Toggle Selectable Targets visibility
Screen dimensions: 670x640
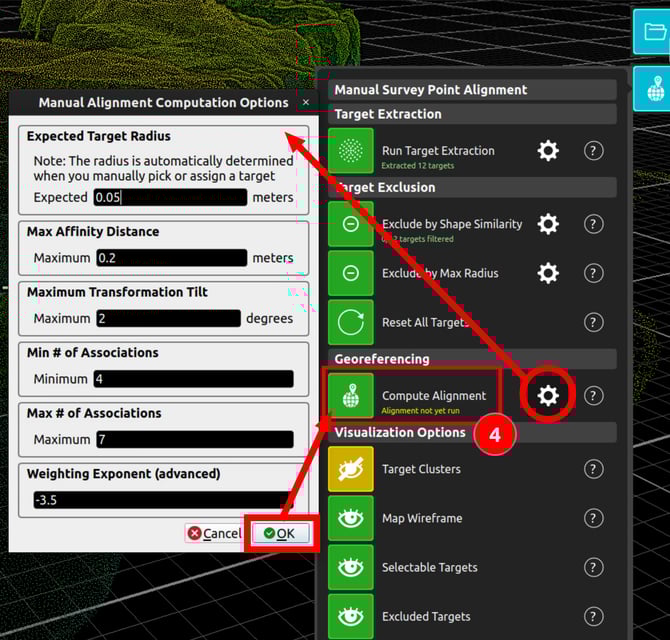[350, 568]
